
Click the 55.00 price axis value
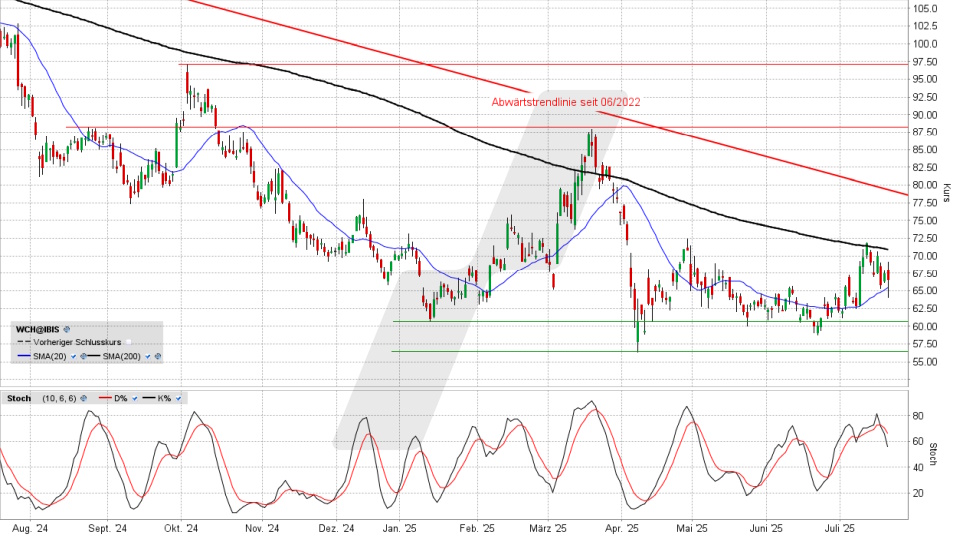925,362
